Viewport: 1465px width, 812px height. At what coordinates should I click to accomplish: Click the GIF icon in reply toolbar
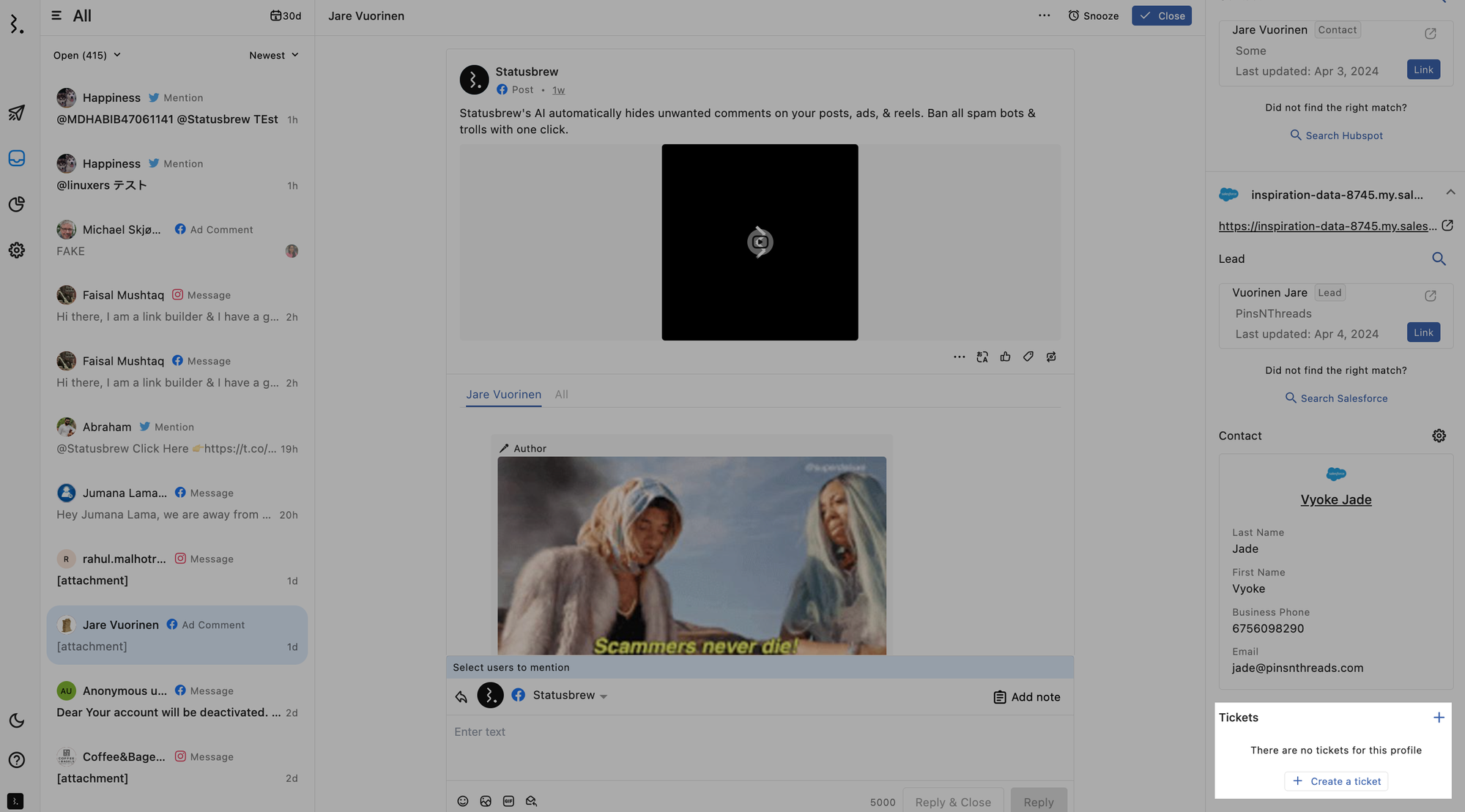508,801
